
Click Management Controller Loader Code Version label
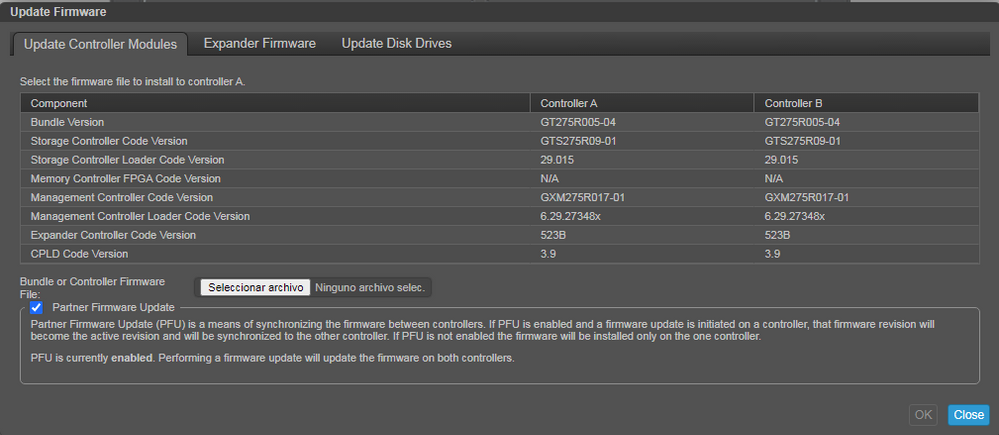140,217
